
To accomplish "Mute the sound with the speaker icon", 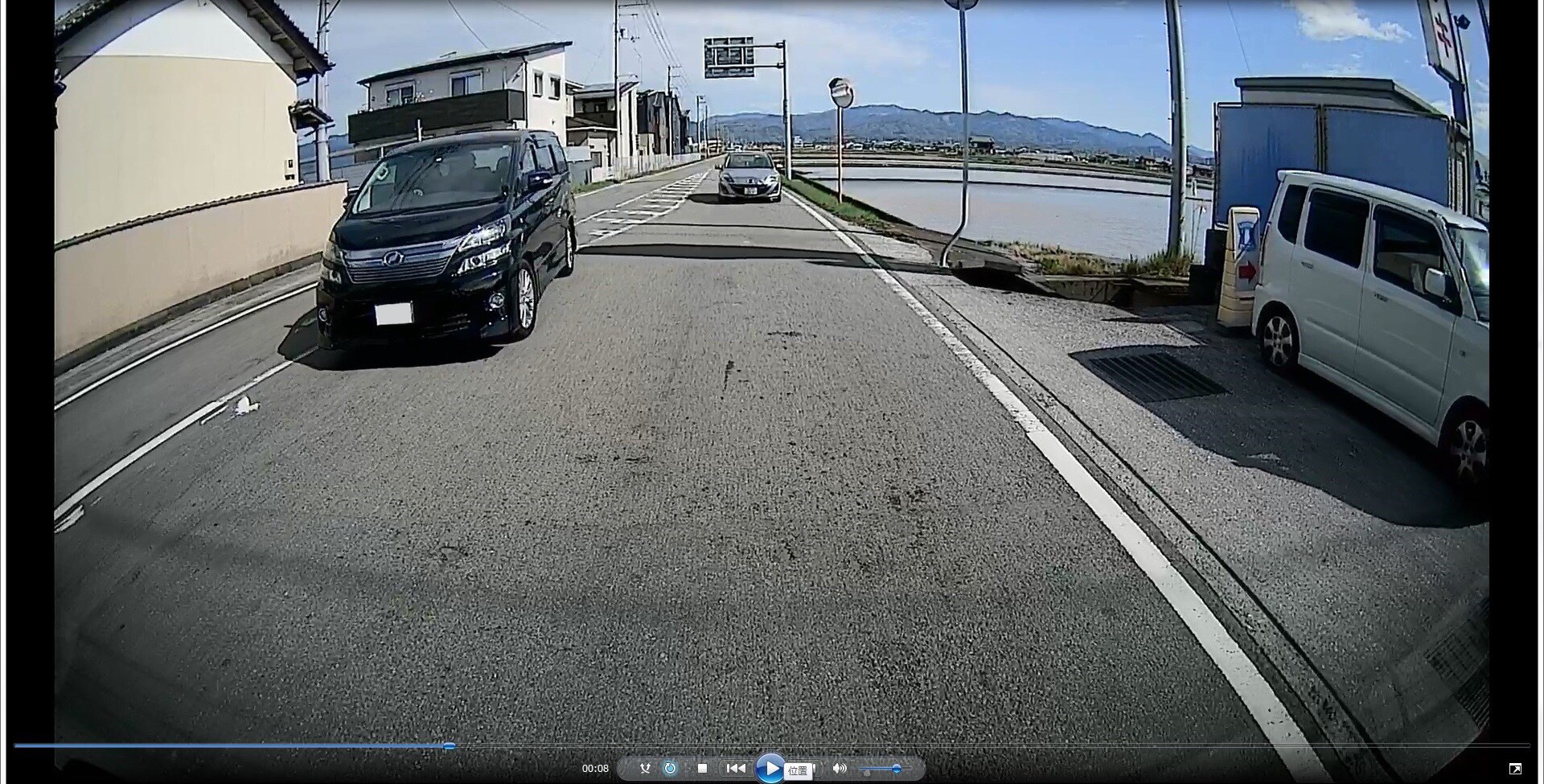I will point(840,768).
